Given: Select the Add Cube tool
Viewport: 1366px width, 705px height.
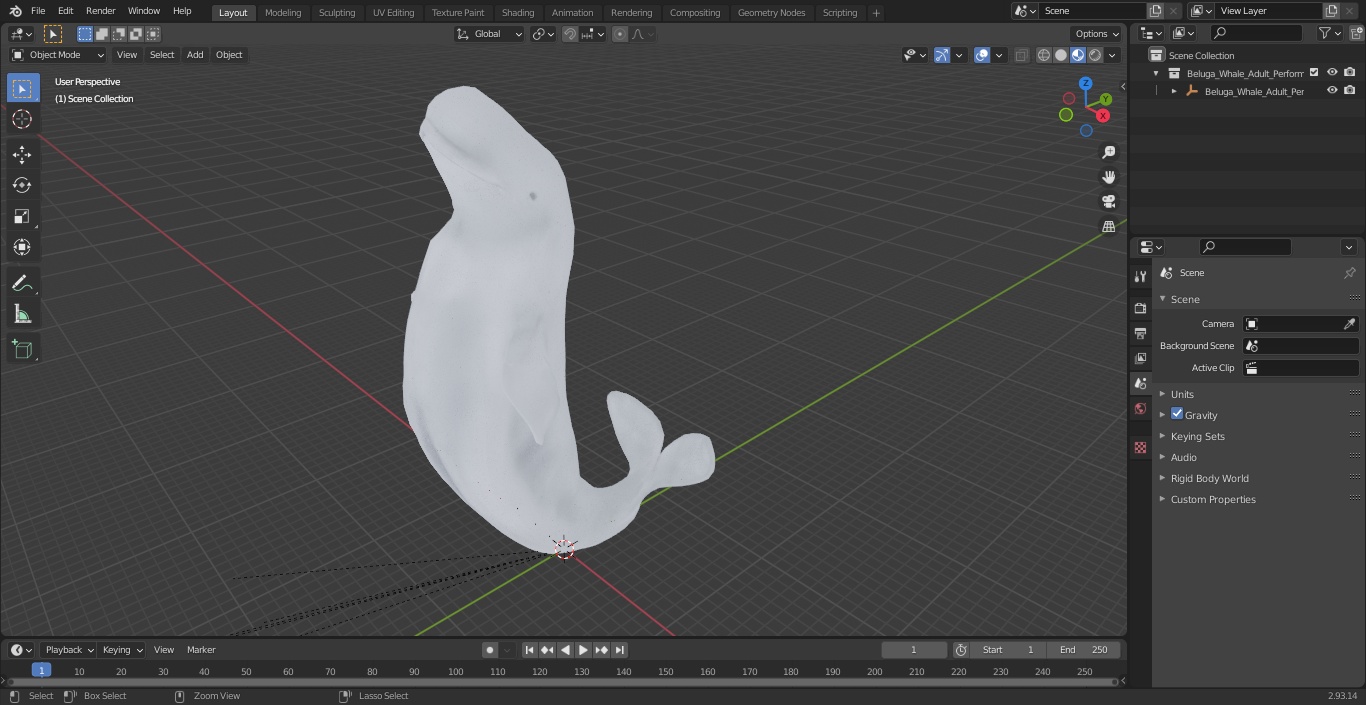Looking at the screenshot, I should pos(22,349).
